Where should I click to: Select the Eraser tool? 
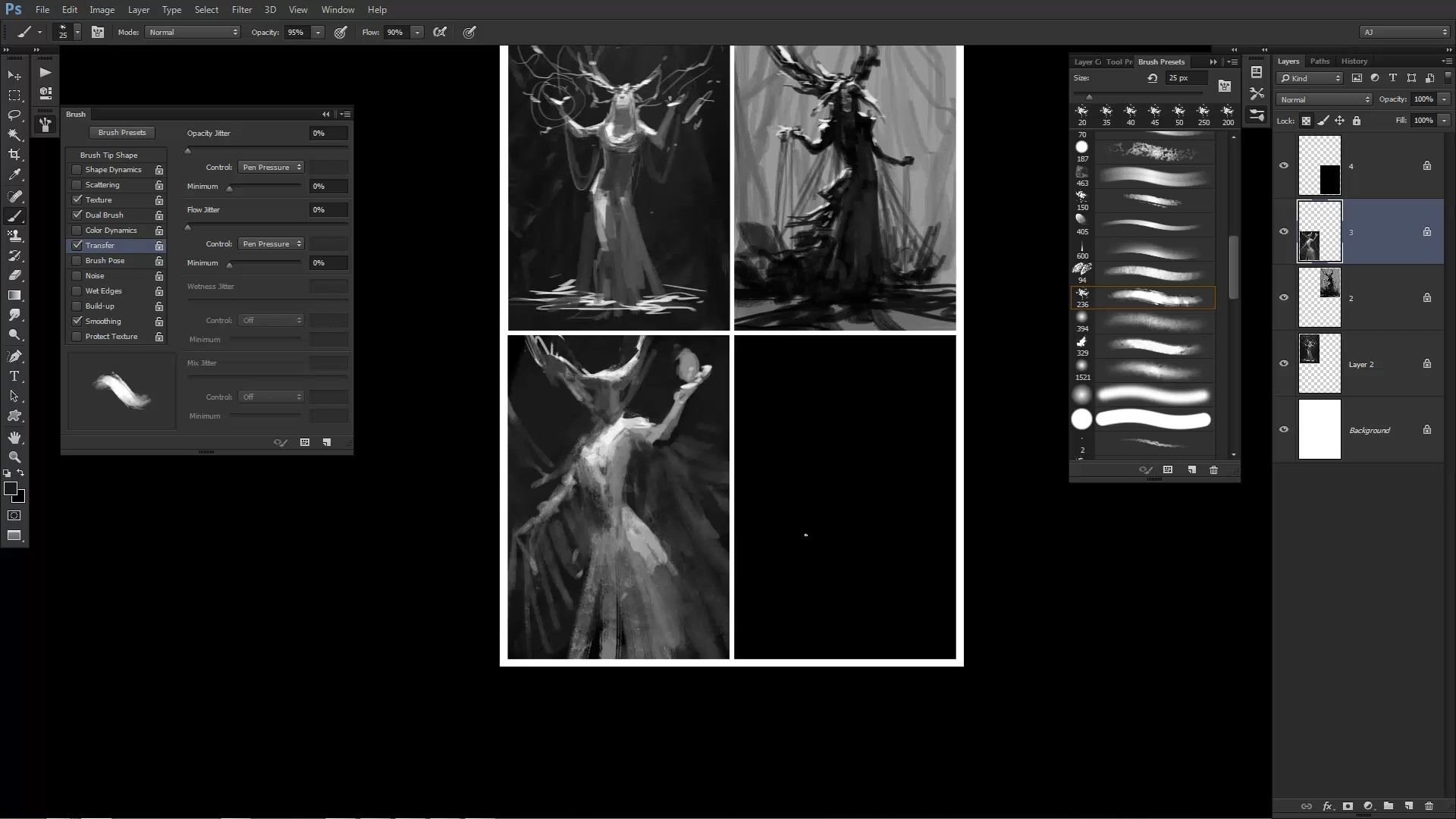coord(14,275)
